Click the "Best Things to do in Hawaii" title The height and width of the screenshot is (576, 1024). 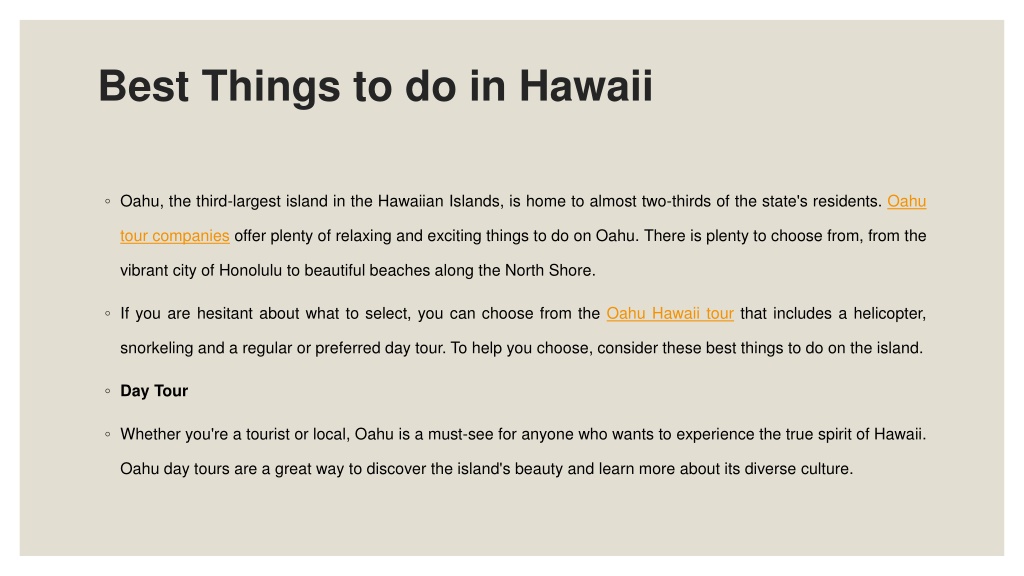(376, 86)
